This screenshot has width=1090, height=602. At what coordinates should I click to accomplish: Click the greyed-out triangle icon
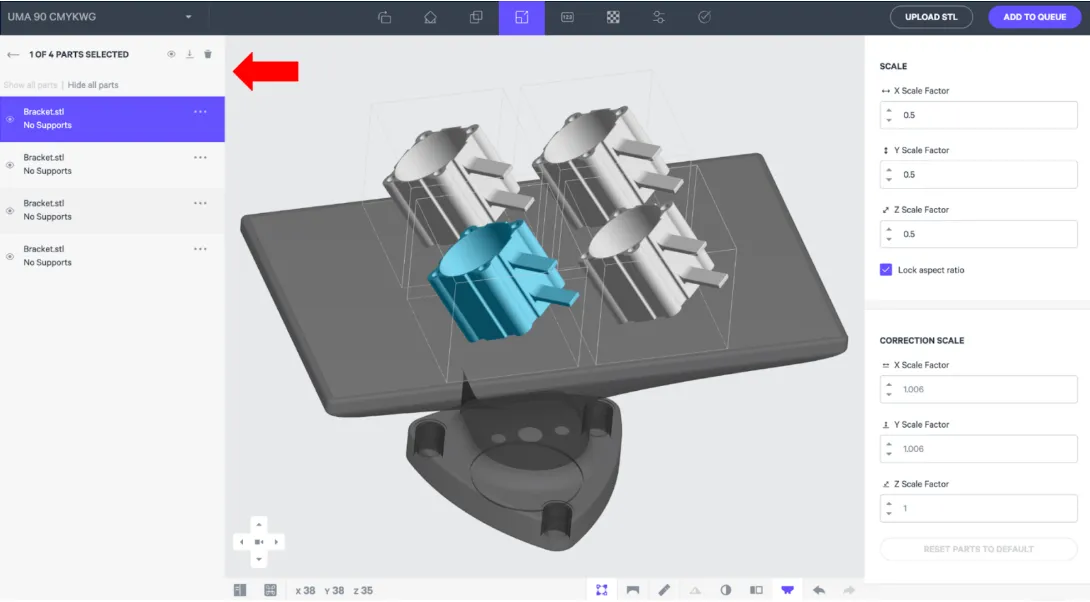pos(695,590)
